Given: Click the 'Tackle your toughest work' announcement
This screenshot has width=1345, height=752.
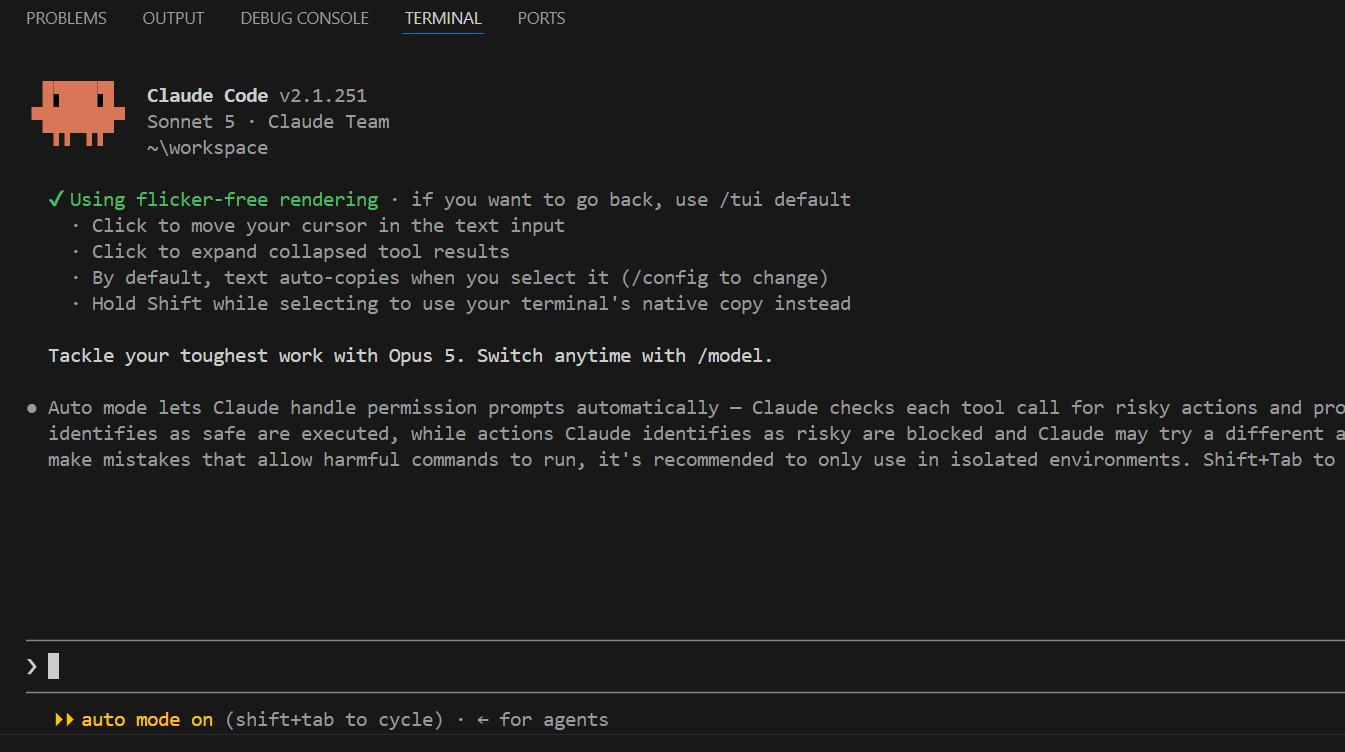Looking at the screenshot, I should 411,356.
